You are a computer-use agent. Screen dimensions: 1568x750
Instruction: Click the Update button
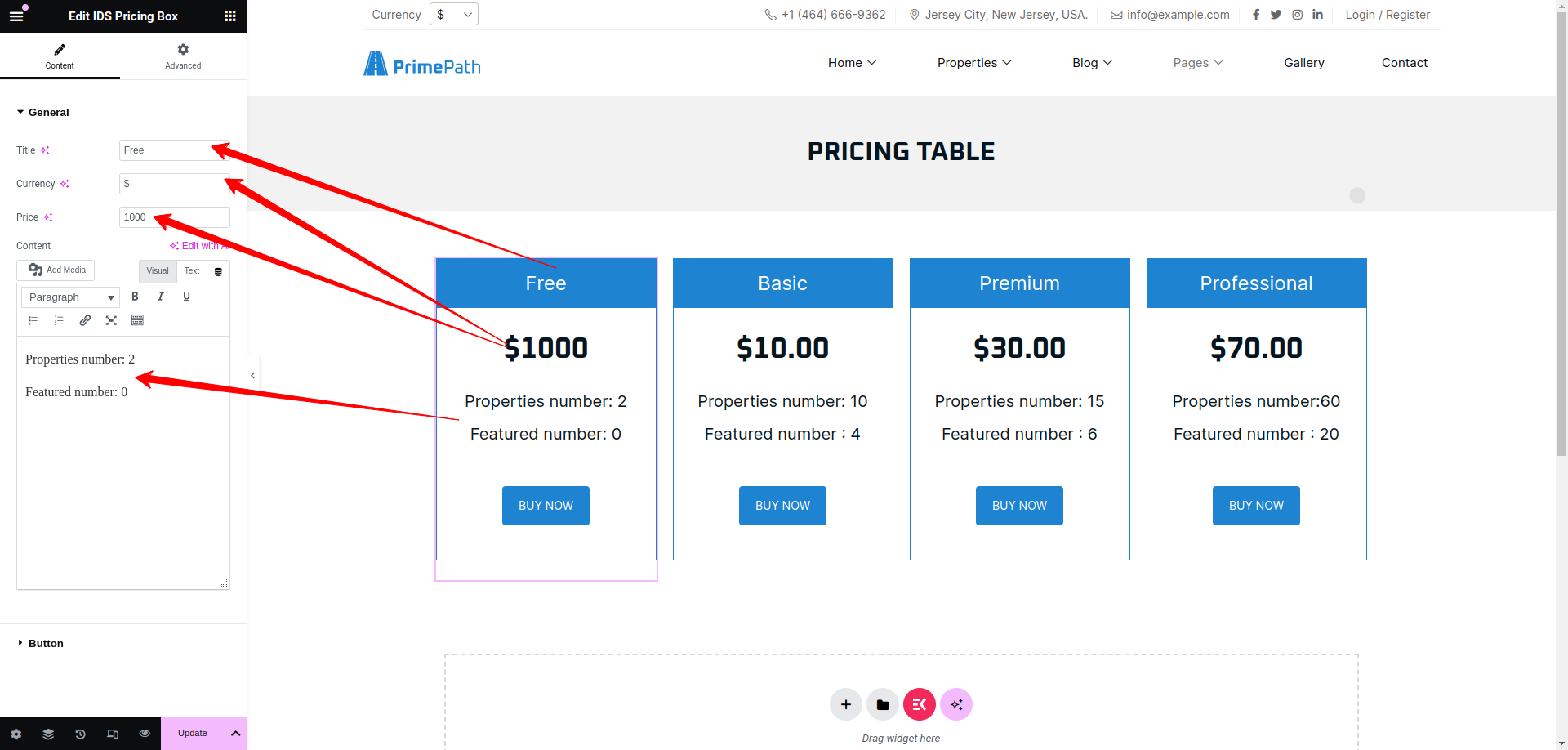(193, 734)
